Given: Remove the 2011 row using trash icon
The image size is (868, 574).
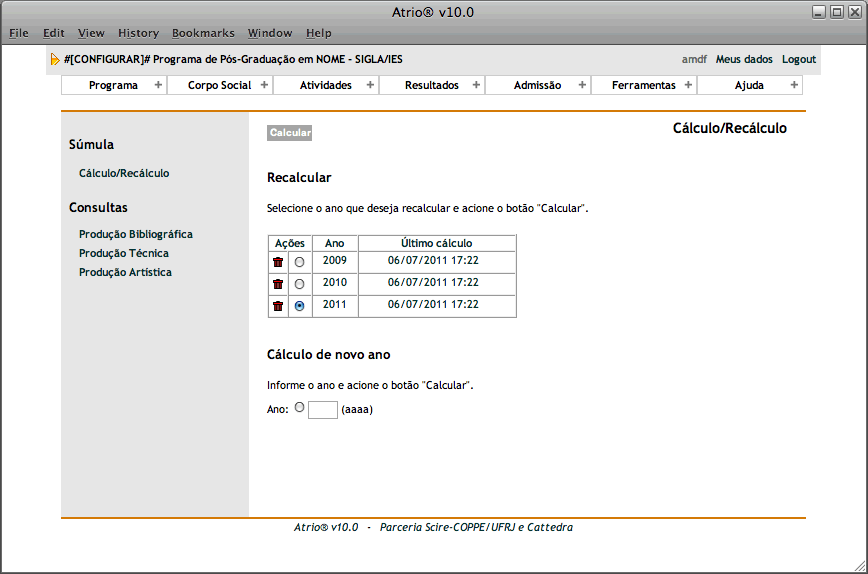Looking at the screenshot, I should (278, 306).
